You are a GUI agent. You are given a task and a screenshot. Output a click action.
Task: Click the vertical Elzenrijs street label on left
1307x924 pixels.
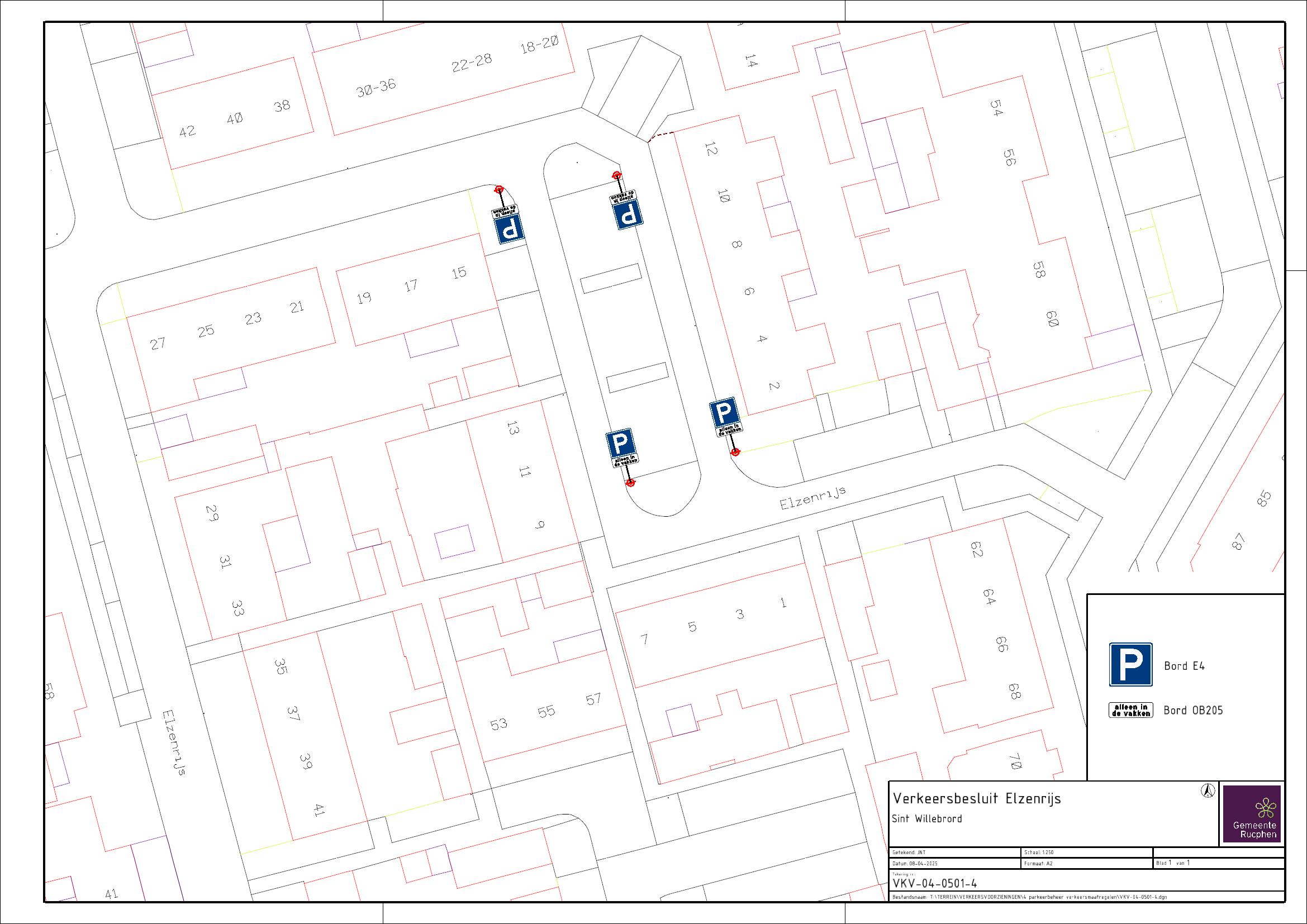pyautogui.click(x=175, y=742)
